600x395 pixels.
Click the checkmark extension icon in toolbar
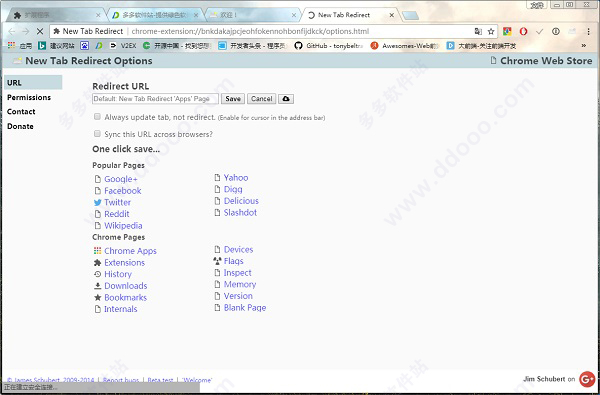(x=540, y=31)
